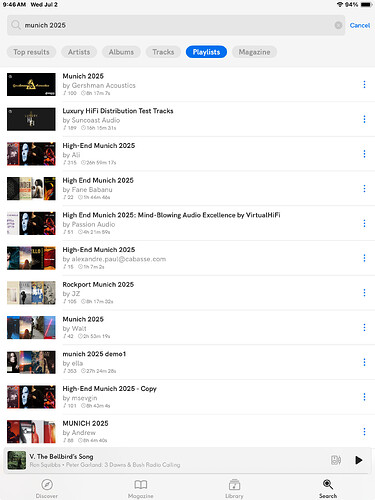Image resolution: width=375 pixels, height=500 pixels.
Task: Tap the Search magnifier icon in bottom bar
Action: (x=328, y=484)
